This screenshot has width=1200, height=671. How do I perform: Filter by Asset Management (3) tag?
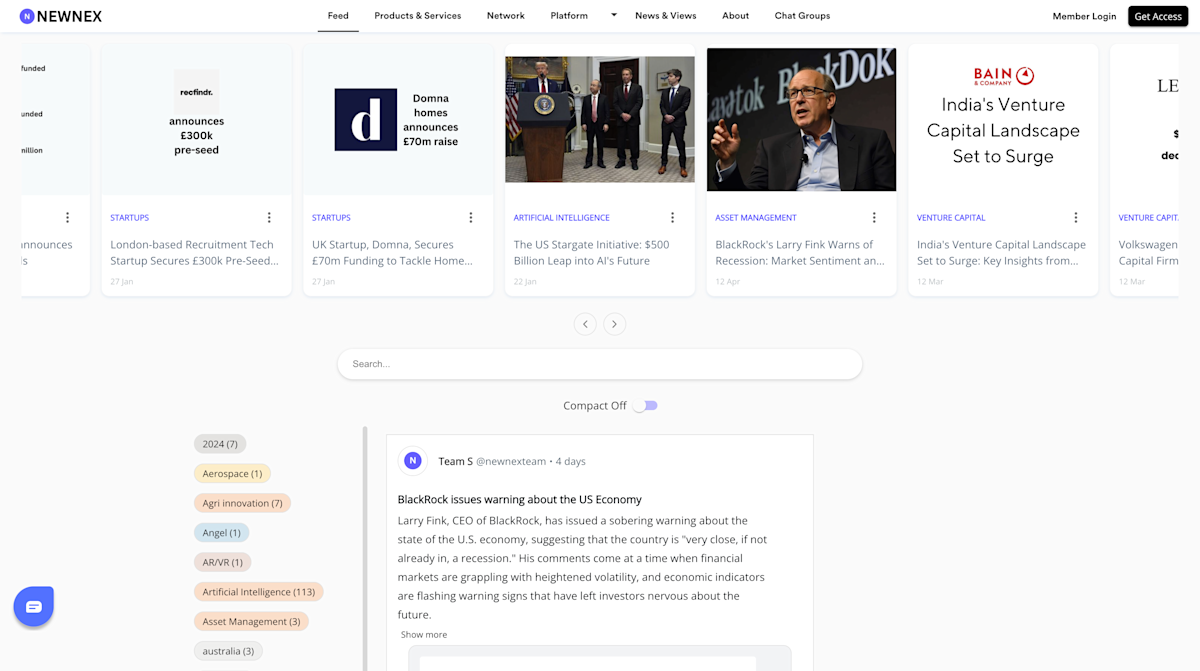tap(251, 622)
